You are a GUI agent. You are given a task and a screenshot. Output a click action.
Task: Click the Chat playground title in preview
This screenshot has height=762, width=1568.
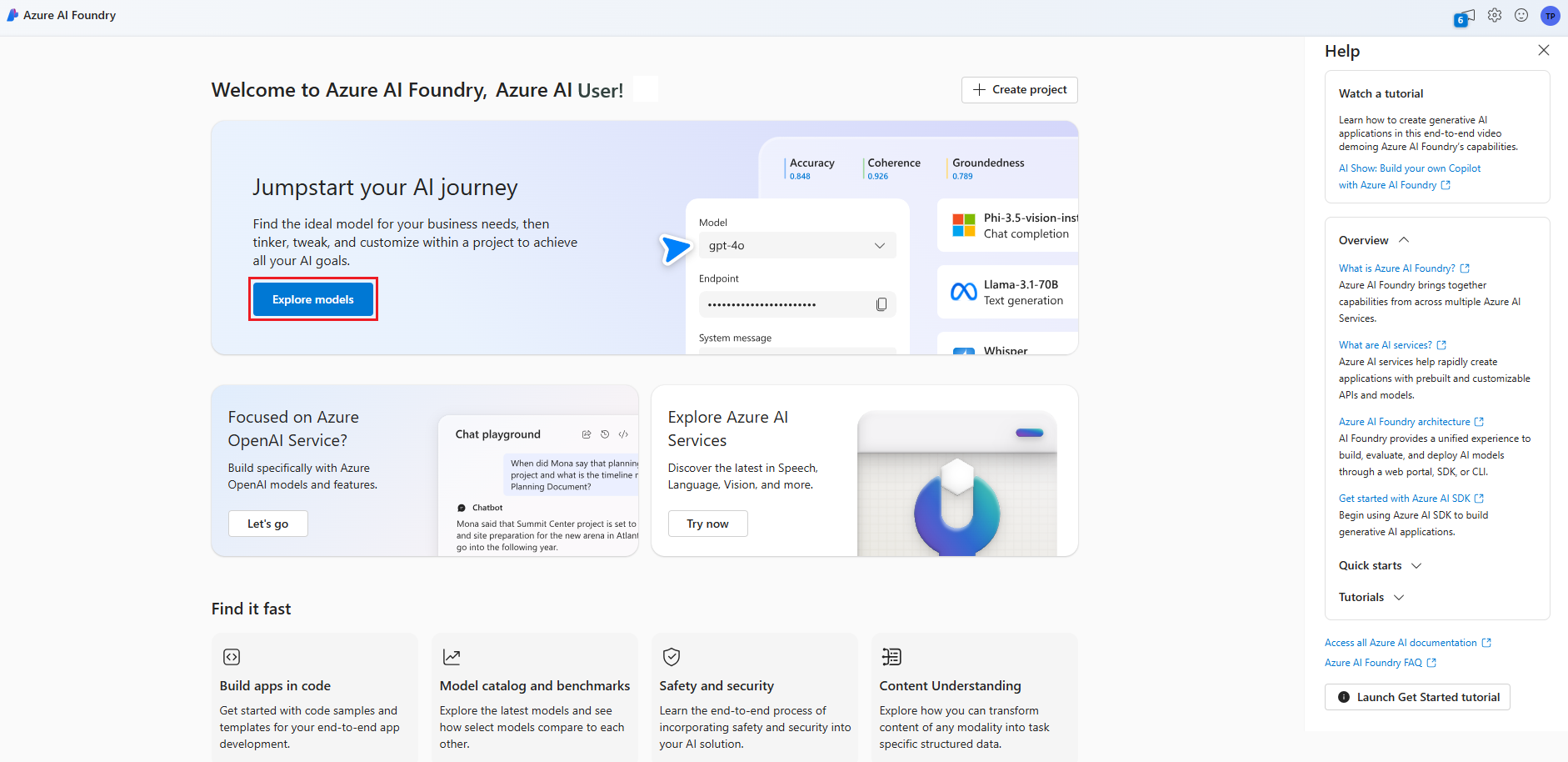tap(498, 434)
